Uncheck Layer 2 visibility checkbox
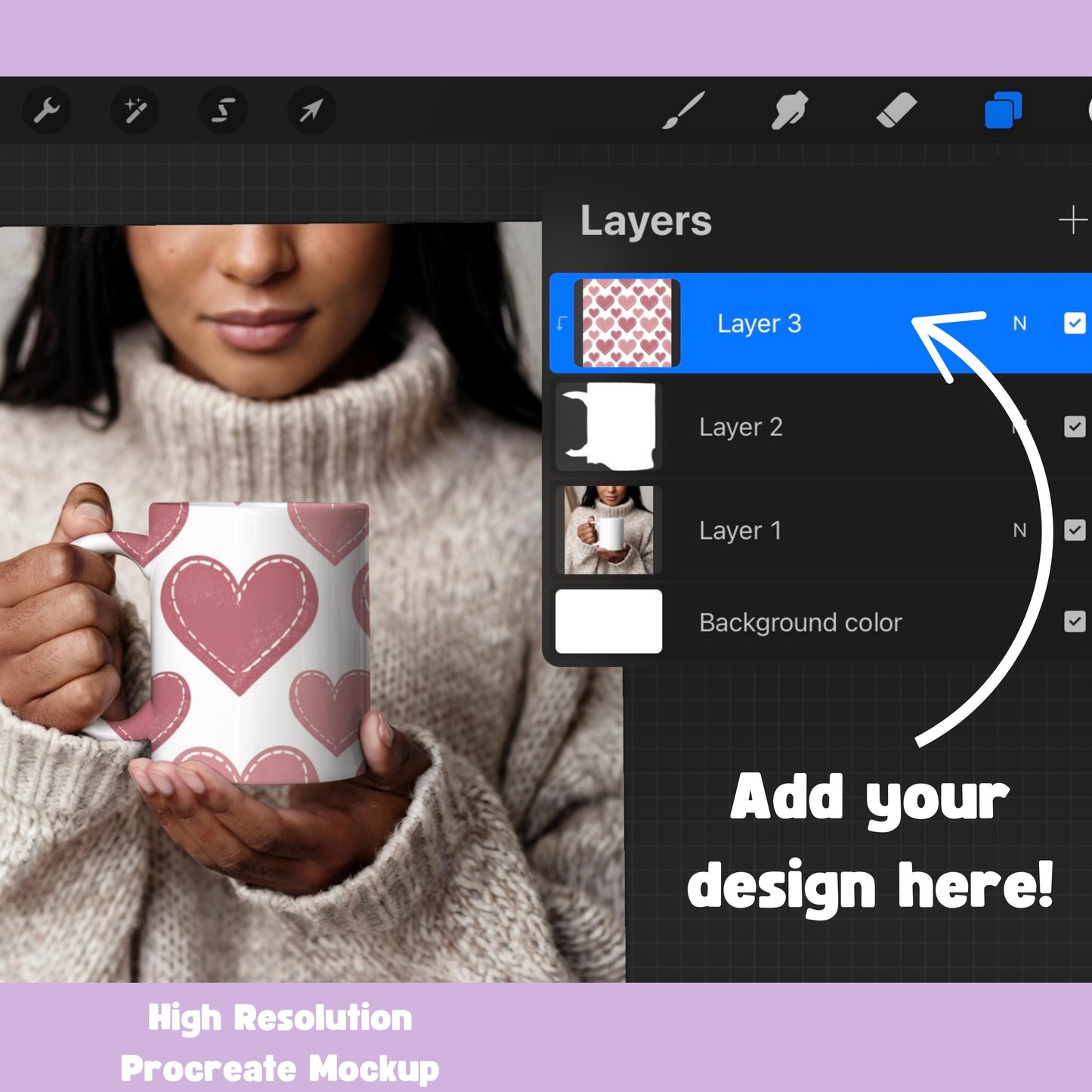Screen dimensions: 1092x1092 [x=1074, y=427]
